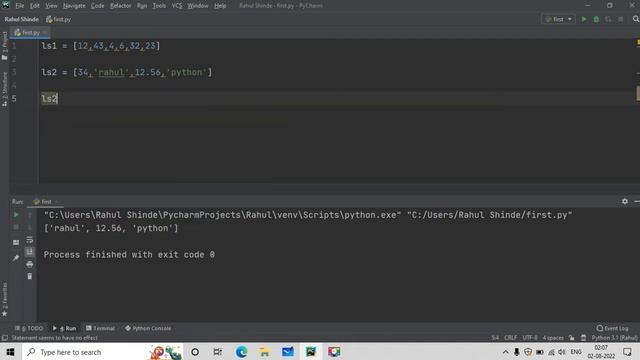The width and height of the screenshot is (640, 360).
Task: Open the run configuration 'first' dropdown
Action: [x=558, y=19]
